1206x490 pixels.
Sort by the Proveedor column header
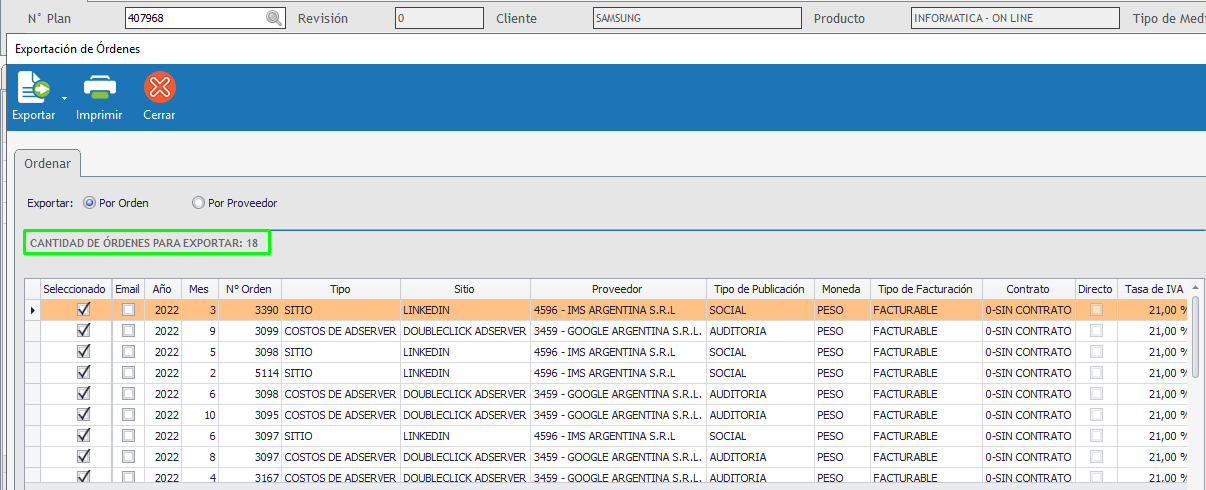[x=617, y=289]
